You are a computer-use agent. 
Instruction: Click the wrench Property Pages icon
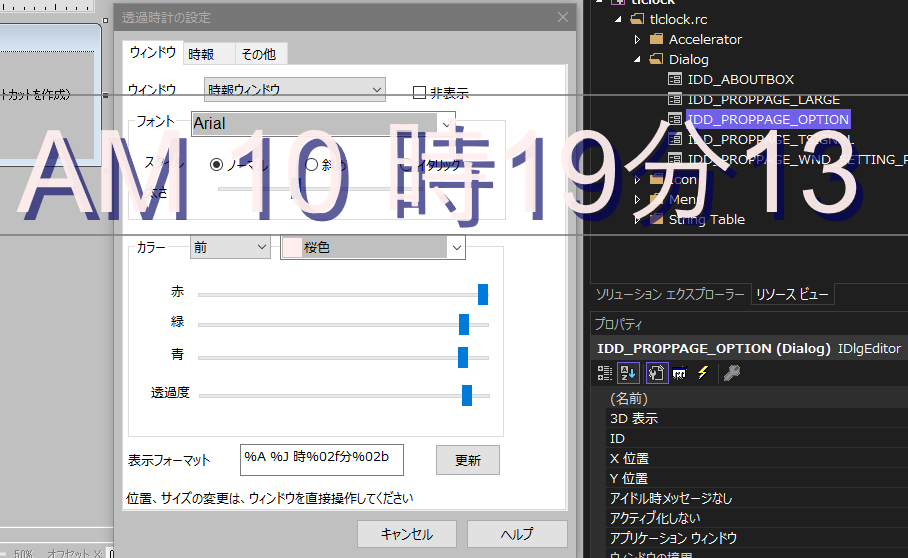click(731, 373)
